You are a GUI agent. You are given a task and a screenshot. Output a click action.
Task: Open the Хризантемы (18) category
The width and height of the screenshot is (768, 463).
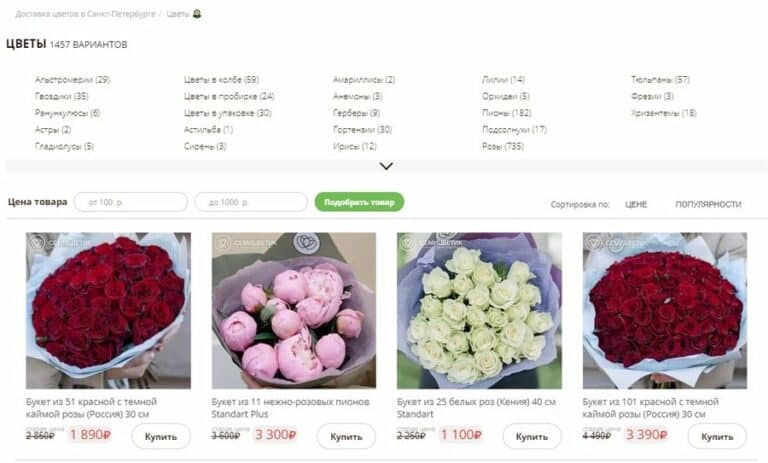[x=664, y=113]
